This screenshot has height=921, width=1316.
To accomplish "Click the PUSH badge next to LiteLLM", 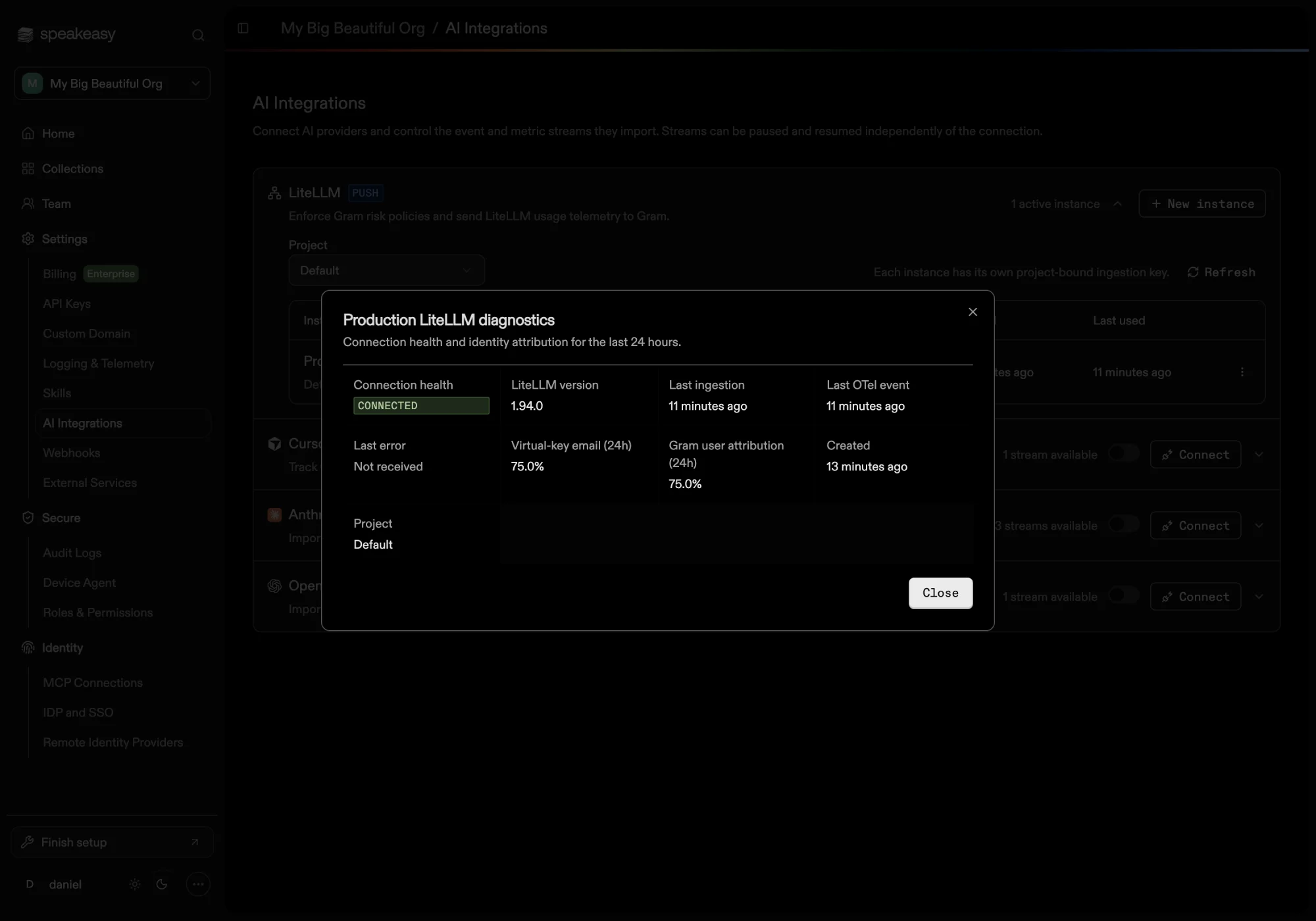I will tap(365, 193).
